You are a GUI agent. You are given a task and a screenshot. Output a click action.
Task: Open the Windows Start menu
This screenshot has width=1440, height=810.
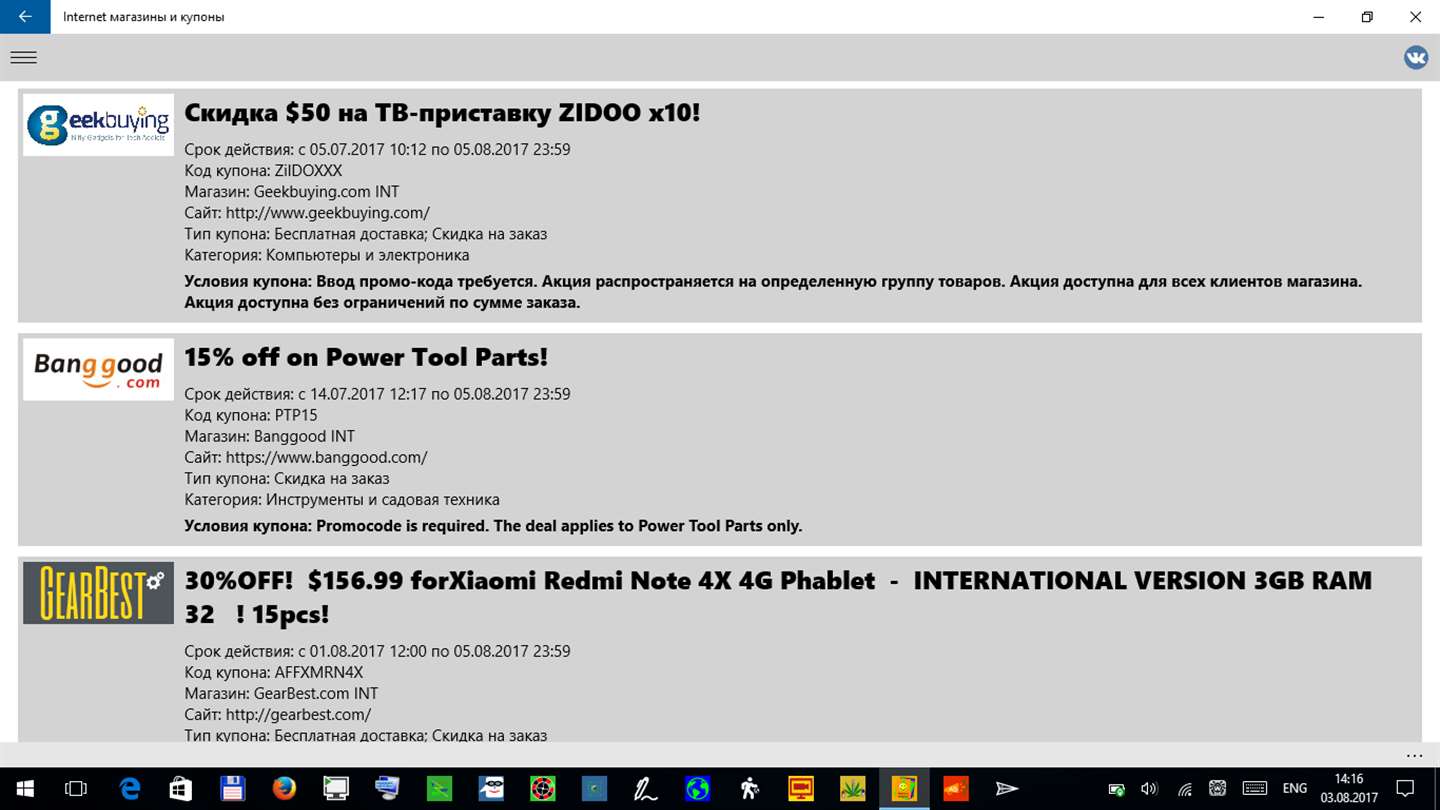(x=24, y=789)
